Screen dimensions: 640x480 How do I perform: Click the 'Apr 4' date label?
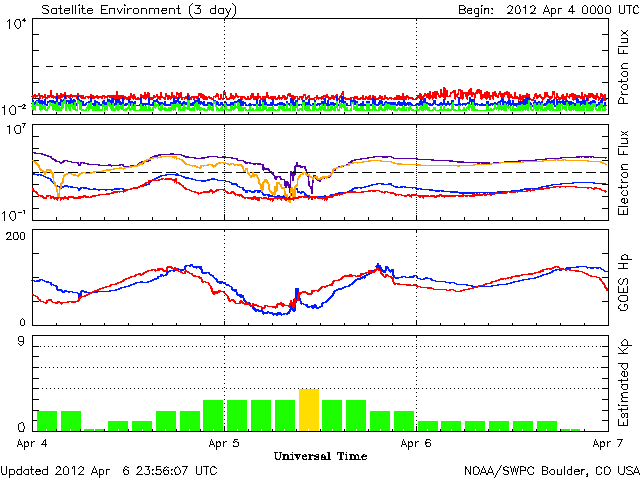point(32,443)
